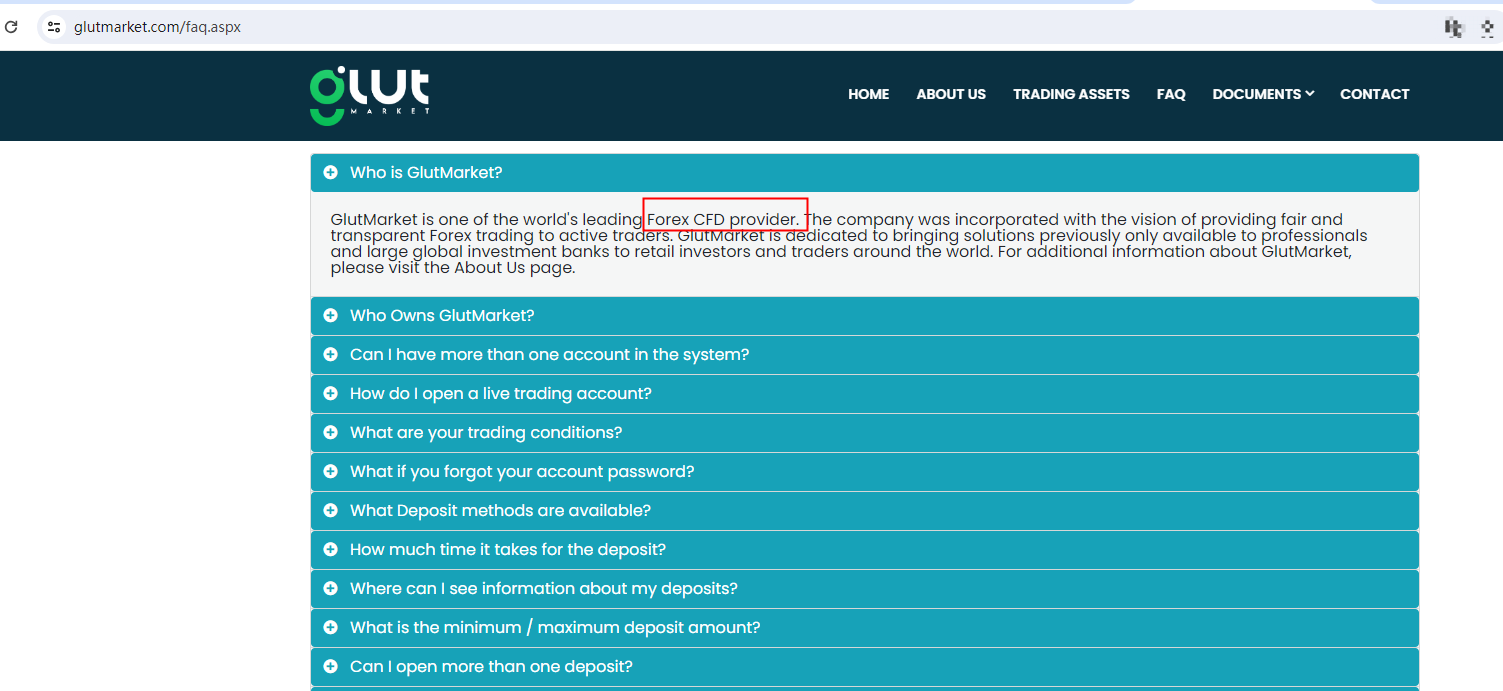
Task: Collapse the 'Who is GlutMarket?' section
Action: 865,173
